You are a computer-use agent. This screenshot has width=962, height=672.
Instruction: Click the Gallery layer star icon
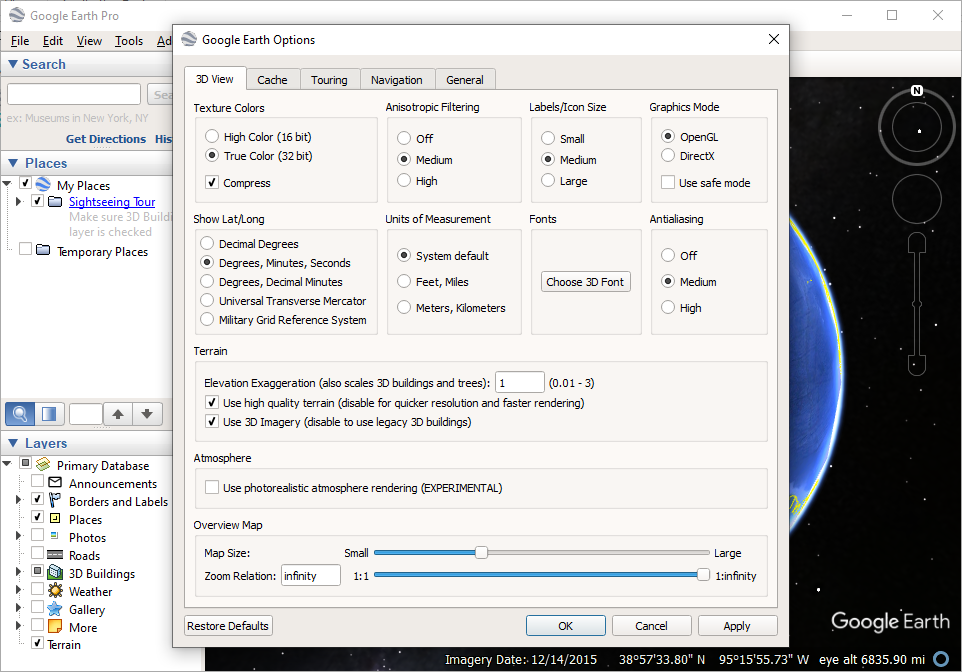[x=55, y=609]
